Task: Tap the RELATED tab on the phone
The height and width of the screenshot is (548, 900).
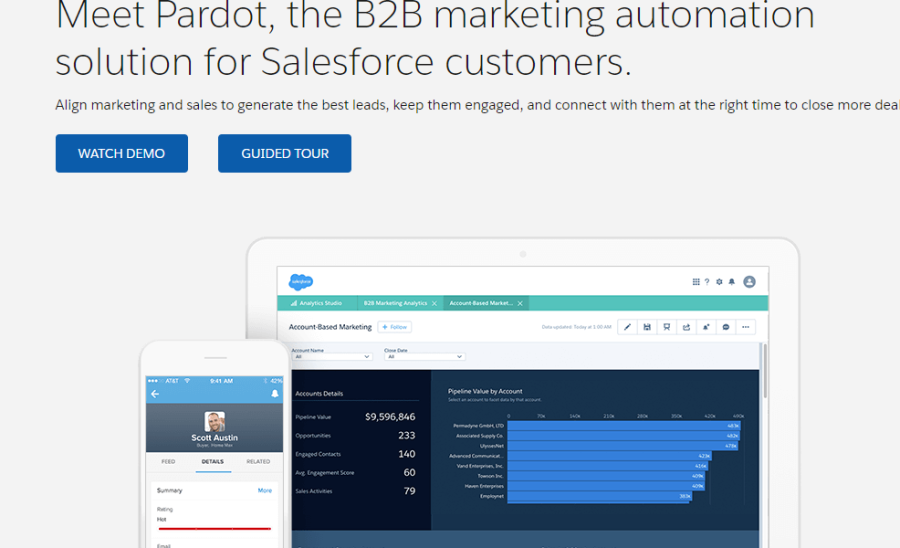Action: pyautogui.click(x=258, y=461)
